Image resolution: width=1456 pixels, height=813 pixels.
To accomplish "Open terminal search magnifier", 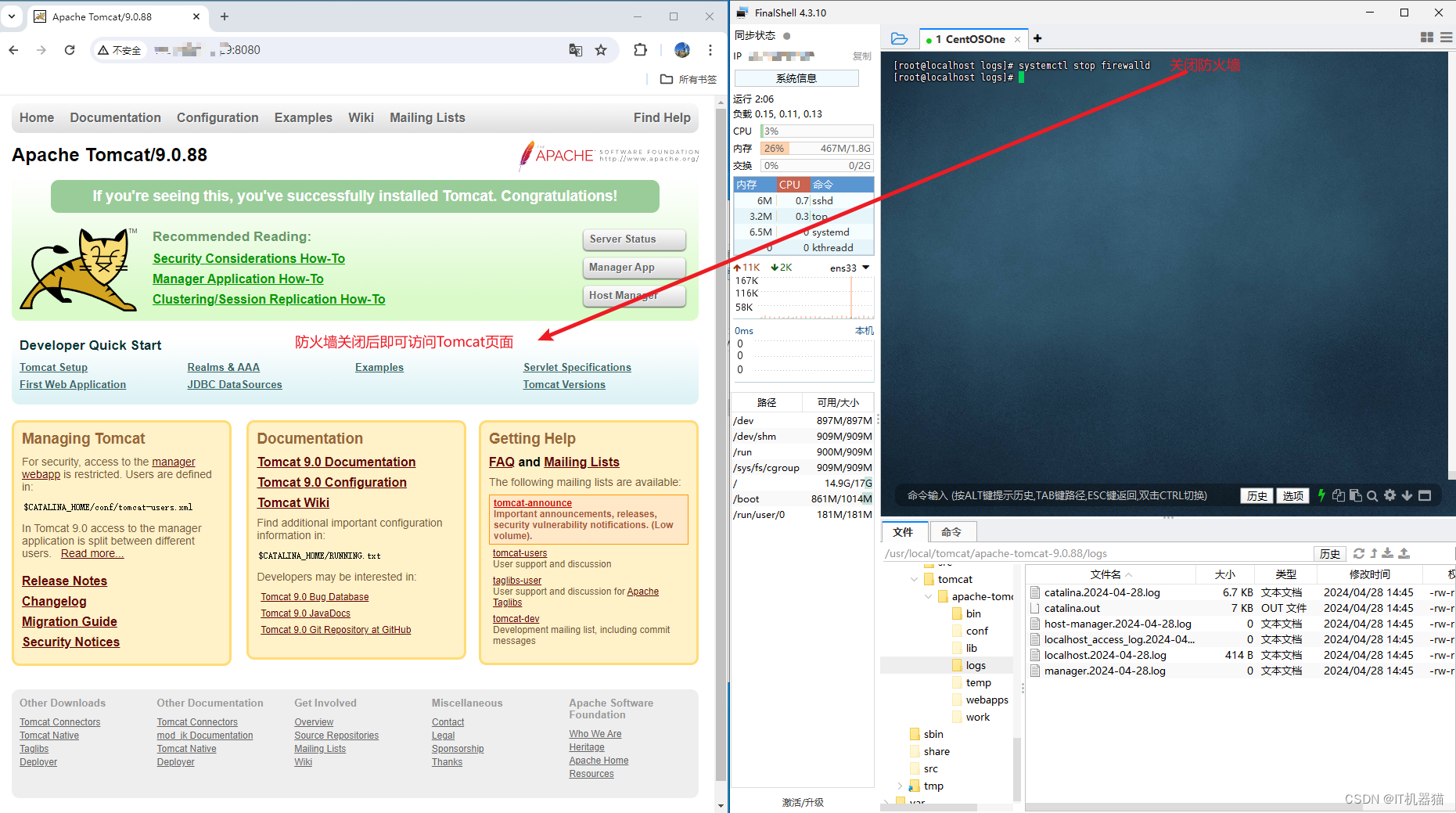I will click(1372, 495).
